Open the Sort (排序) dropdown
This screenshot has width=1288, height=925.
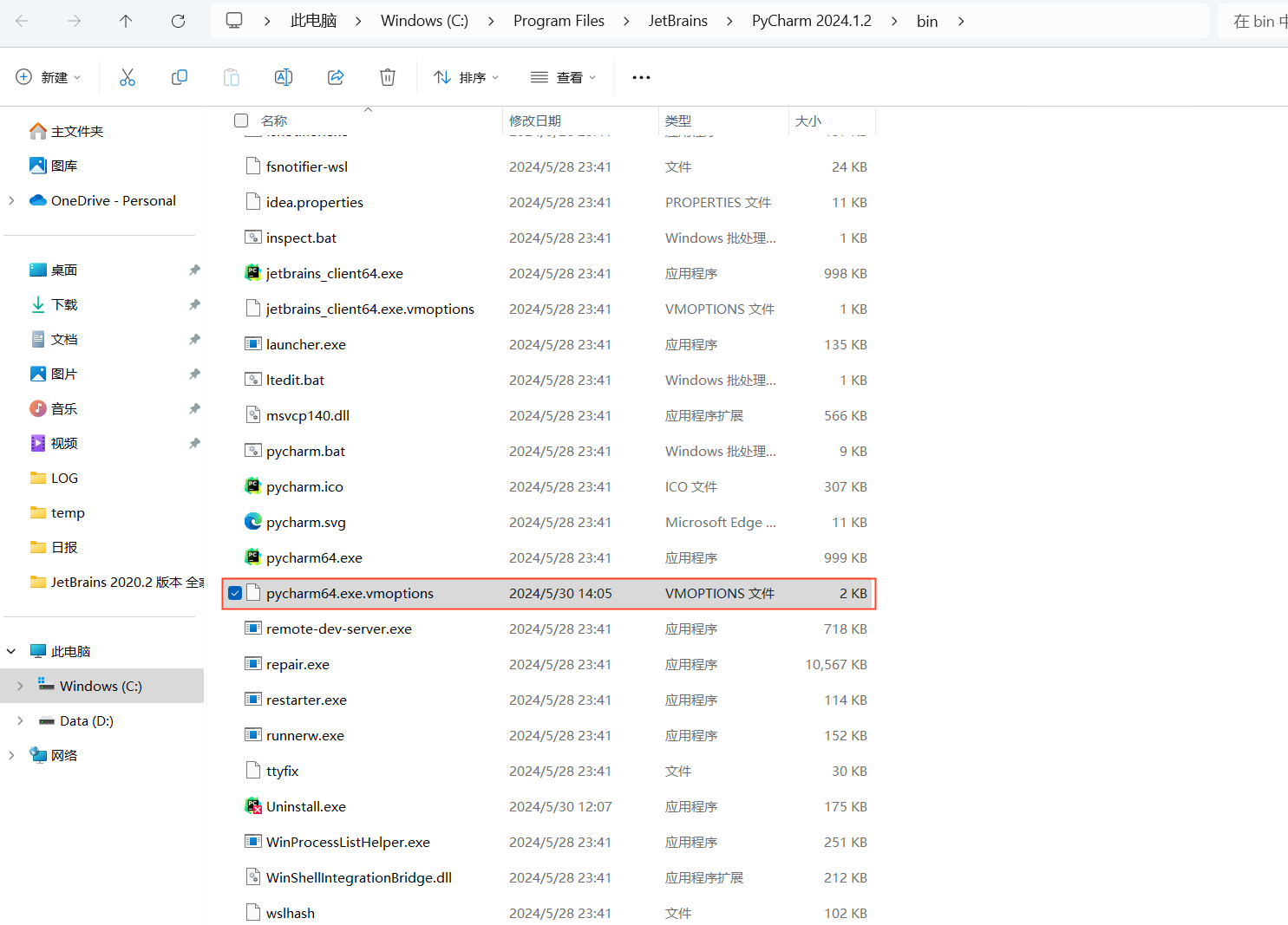467,77
